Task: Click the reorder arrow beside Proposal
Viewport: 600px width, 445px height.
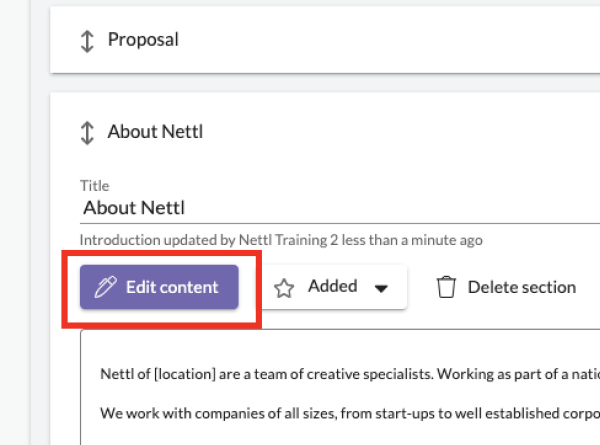Action: 87,41
